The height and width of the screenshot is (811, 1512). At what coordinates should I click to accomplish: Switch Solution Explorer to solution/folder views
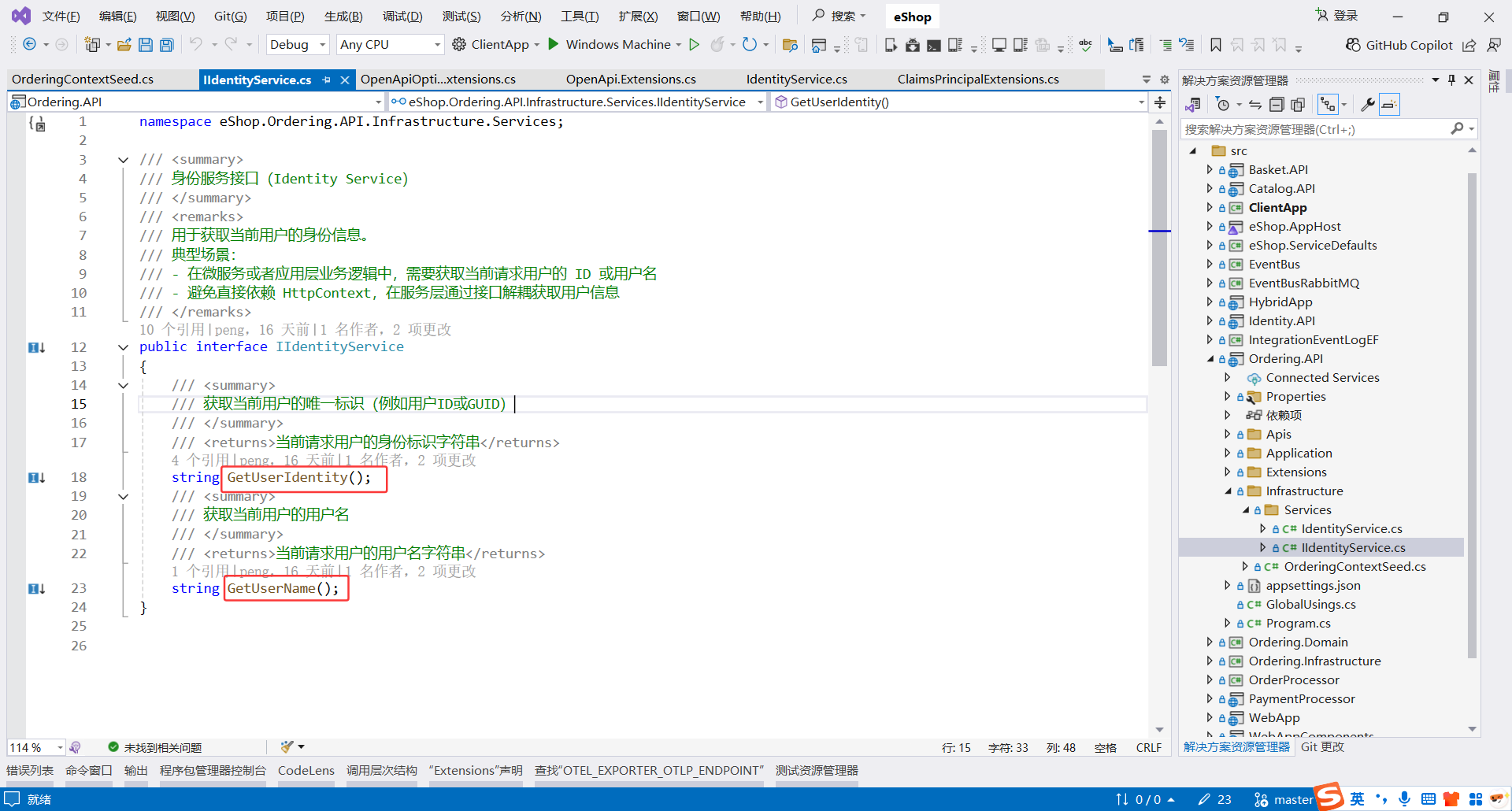(1193, 105)
